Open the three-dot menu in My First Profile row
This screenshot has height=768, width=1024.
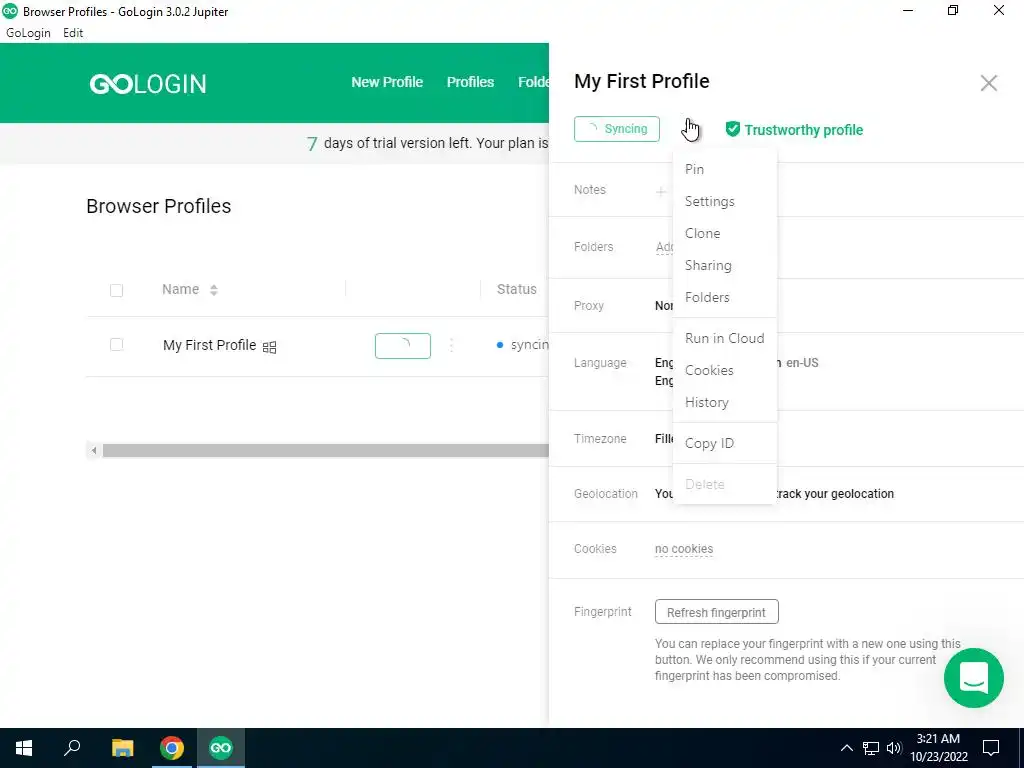point(451,345)
